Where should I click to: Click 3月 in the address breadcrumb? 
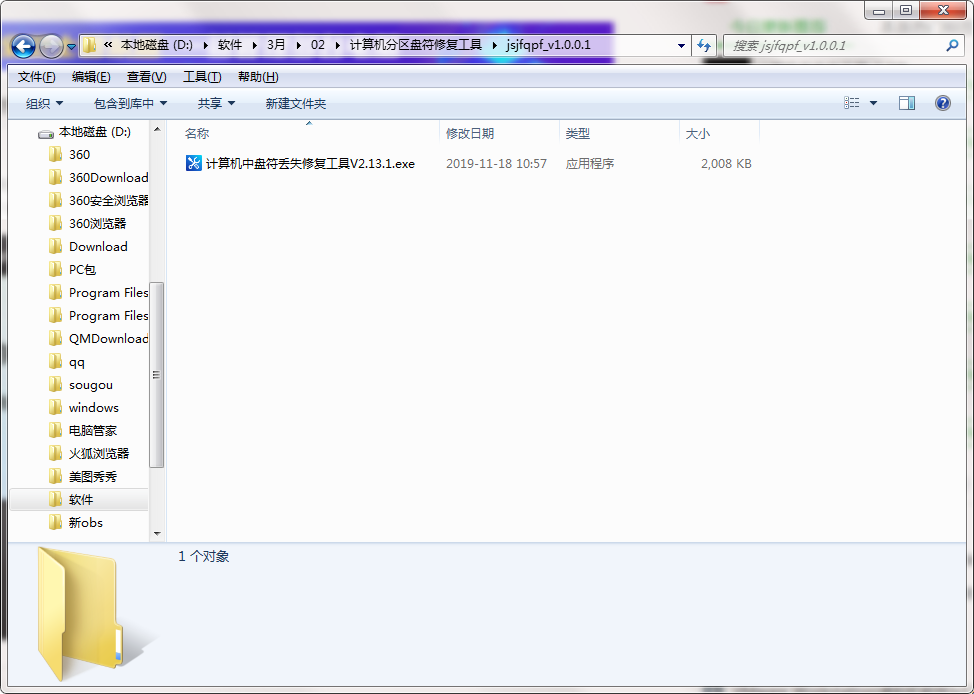(x=276, y=45)
